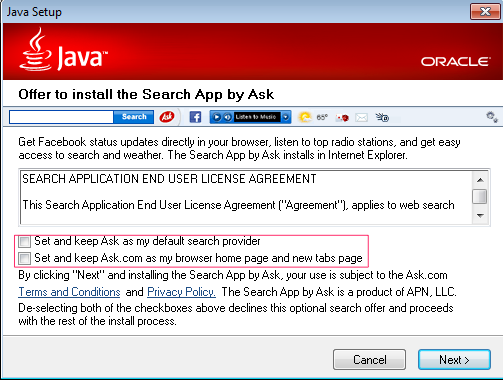Open the toolbar settings gear icon

tap(492, 117)
